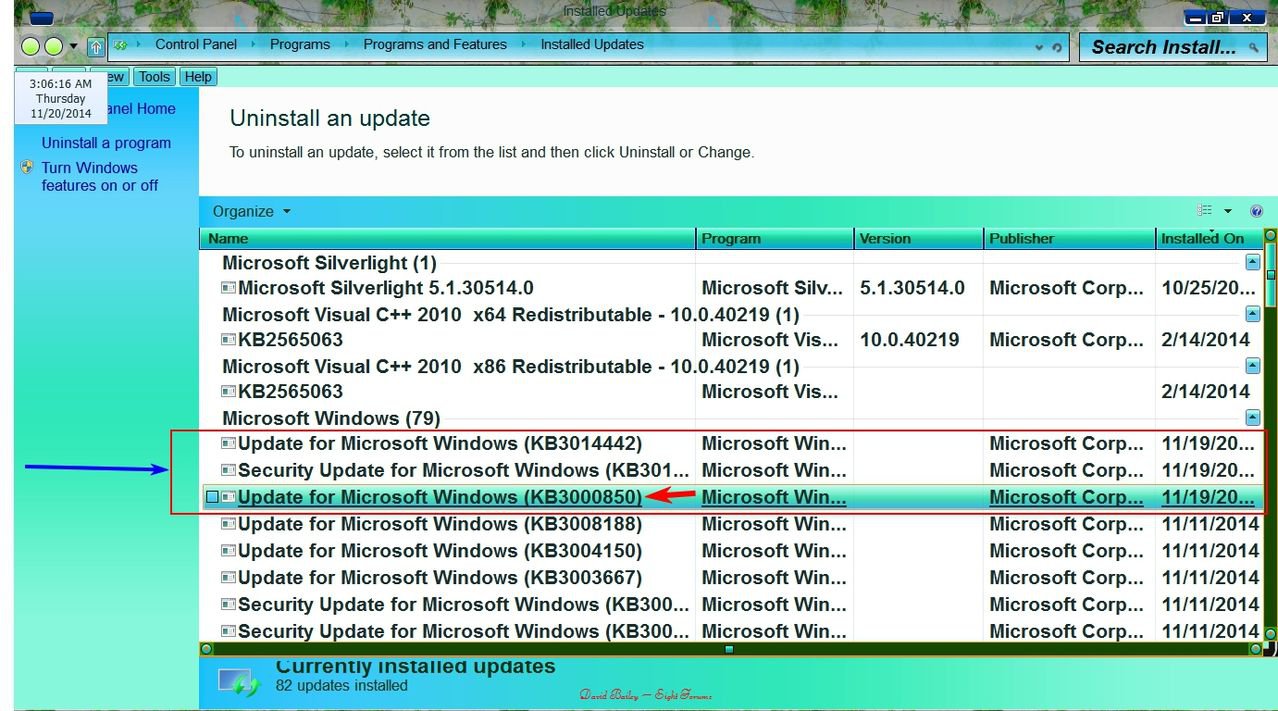
Task: Click the icon of KB3014442 update row
Action: pyautogui.click(x=228, y=443)
